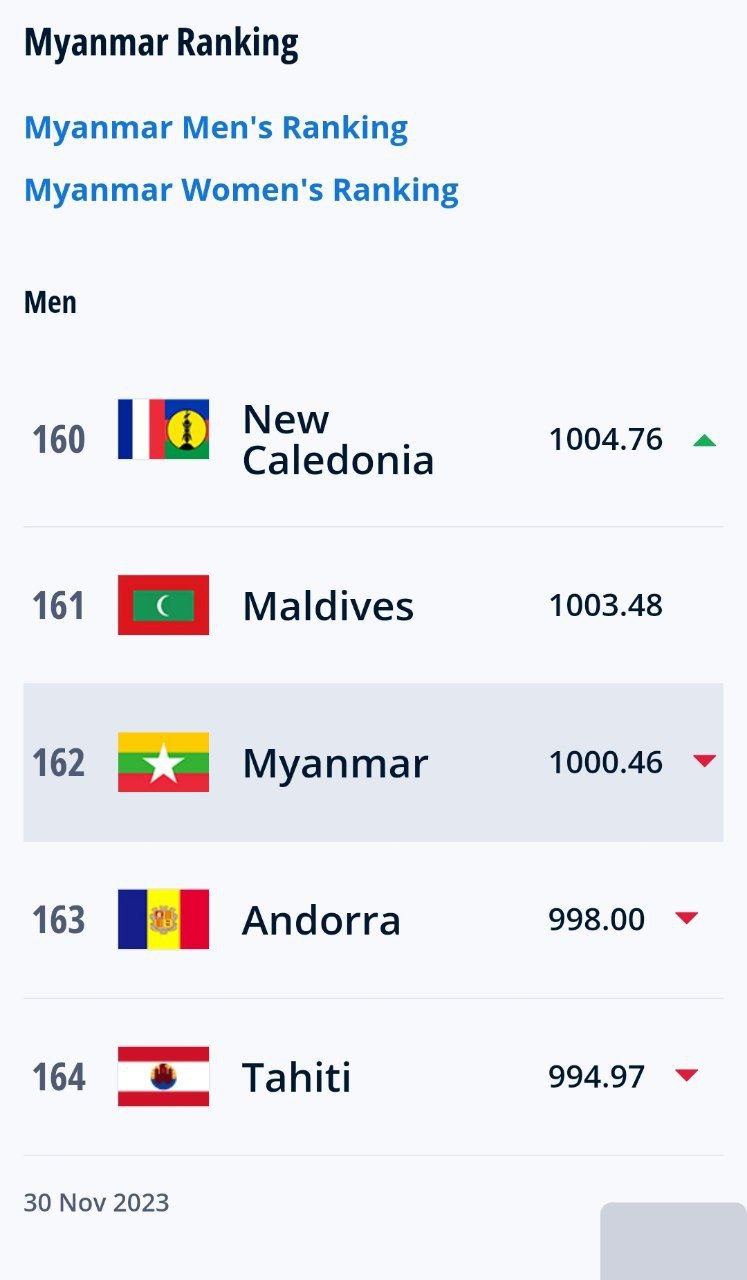Click the Tahiti flag icon

(163, 1076)
